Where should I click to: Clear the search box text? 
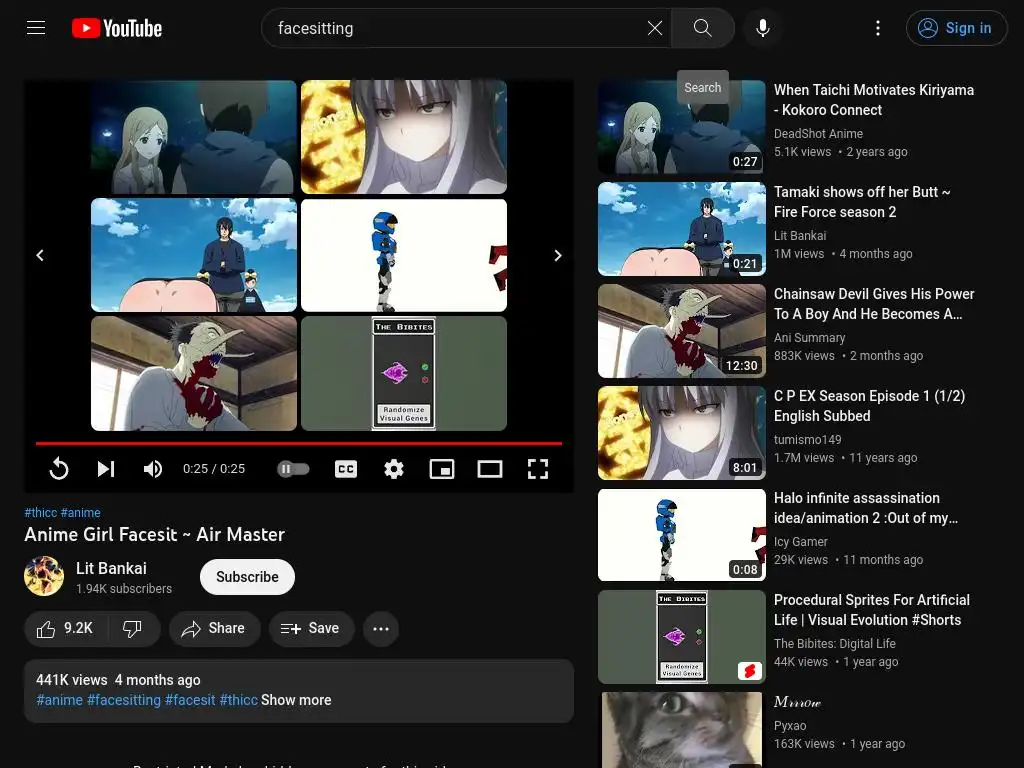coord(654,28)
